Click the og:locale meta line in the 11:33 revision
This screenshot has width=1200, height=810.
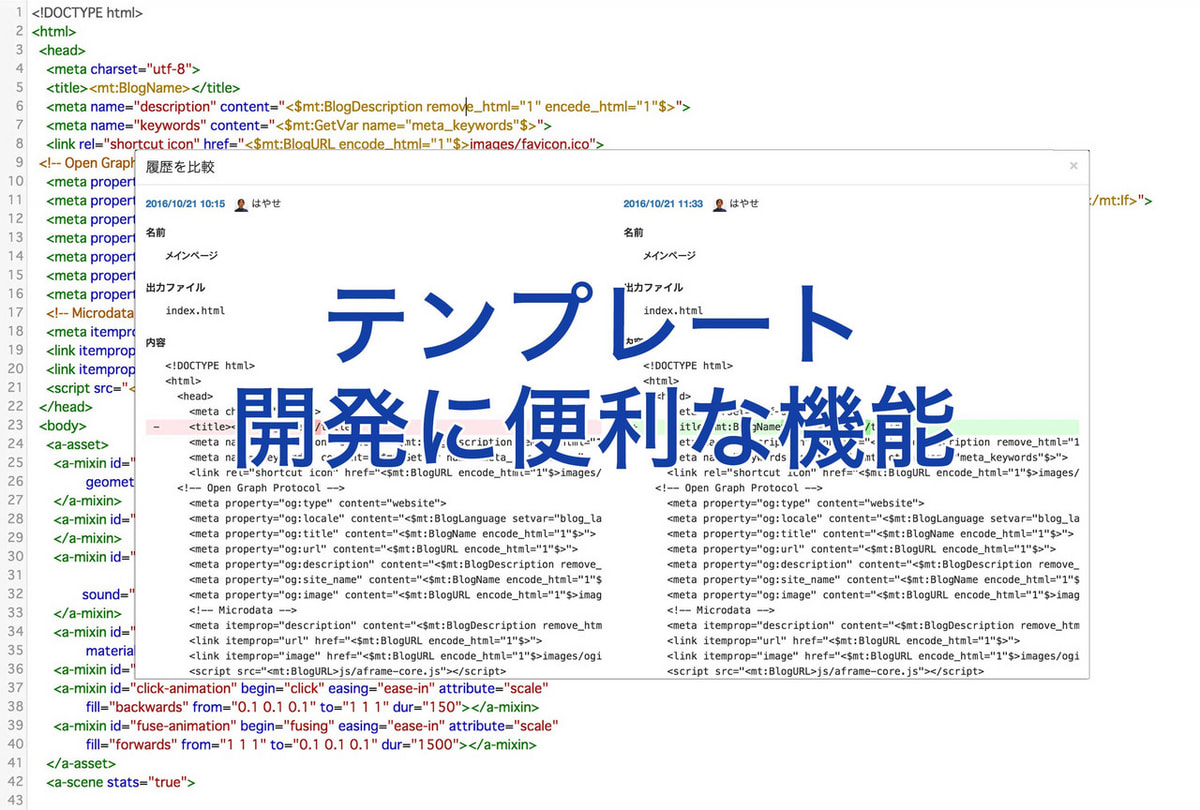pyautogui.click(x=873, y=518)
